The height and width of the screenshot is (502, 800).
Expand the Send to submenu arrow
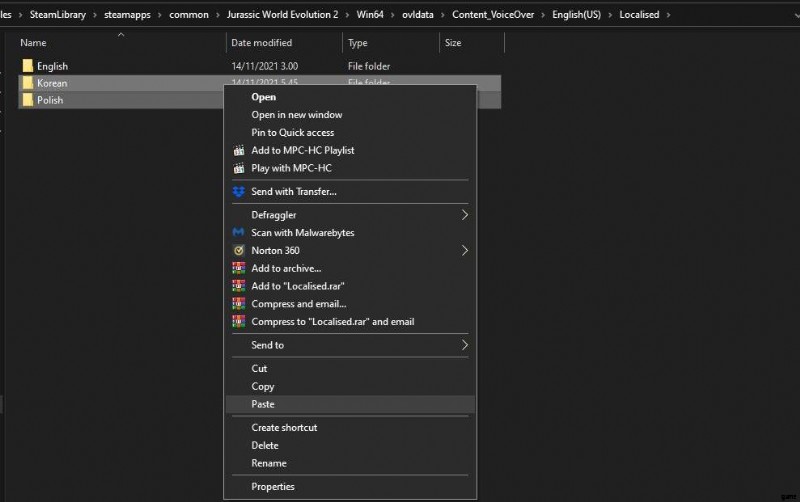[x=465, y=345]
